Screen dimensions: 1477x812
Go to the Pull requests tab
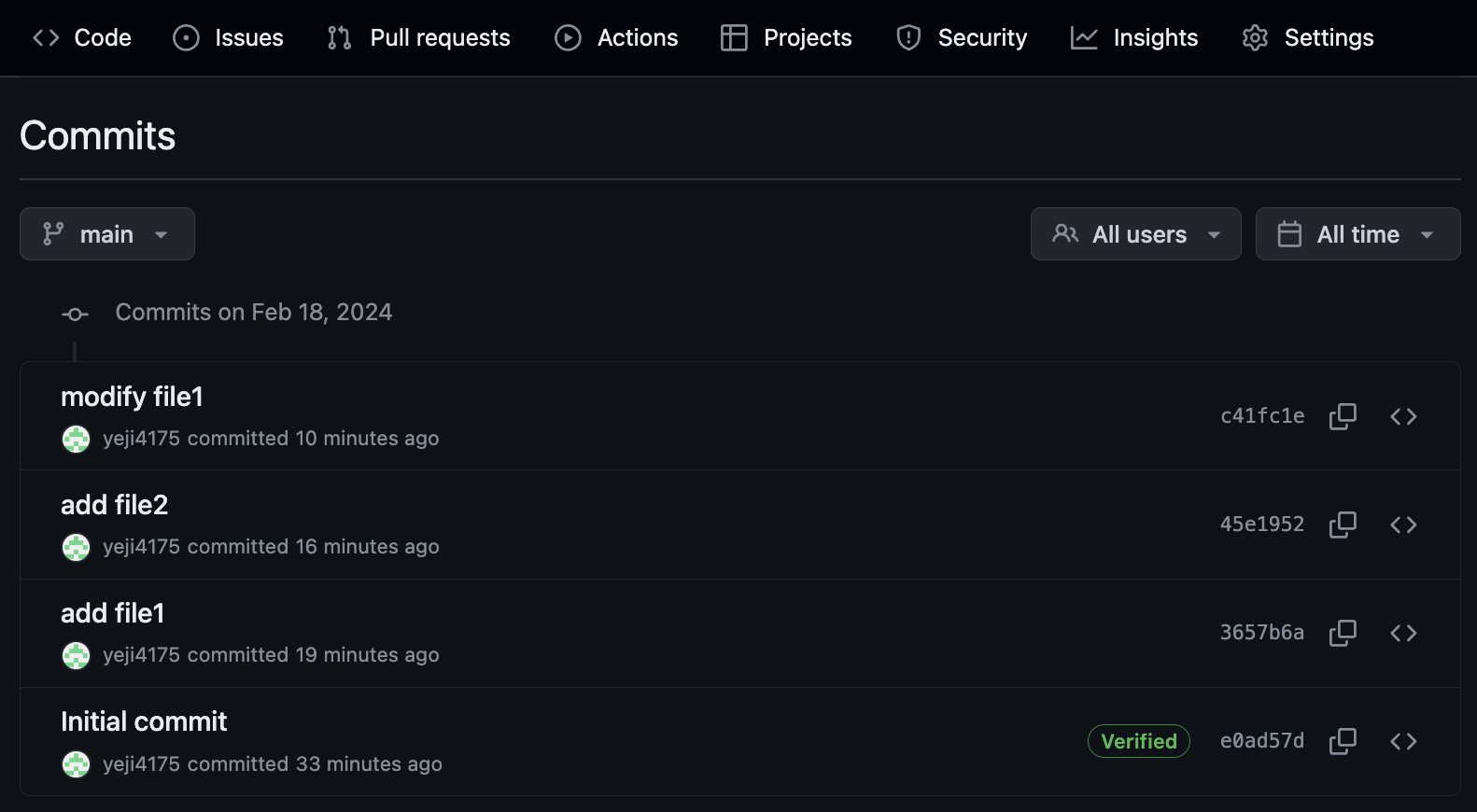(419, 37)
